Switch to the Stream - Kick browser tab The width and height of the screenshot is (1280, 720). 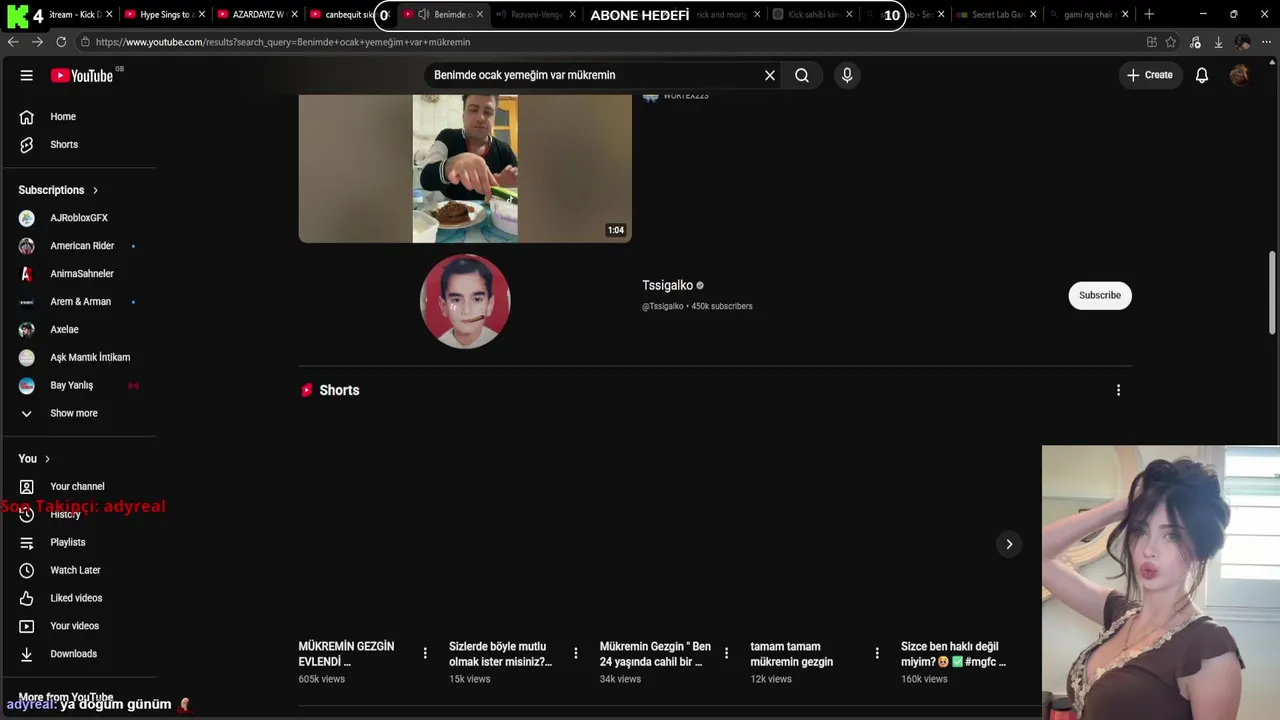tap(80, 14)
